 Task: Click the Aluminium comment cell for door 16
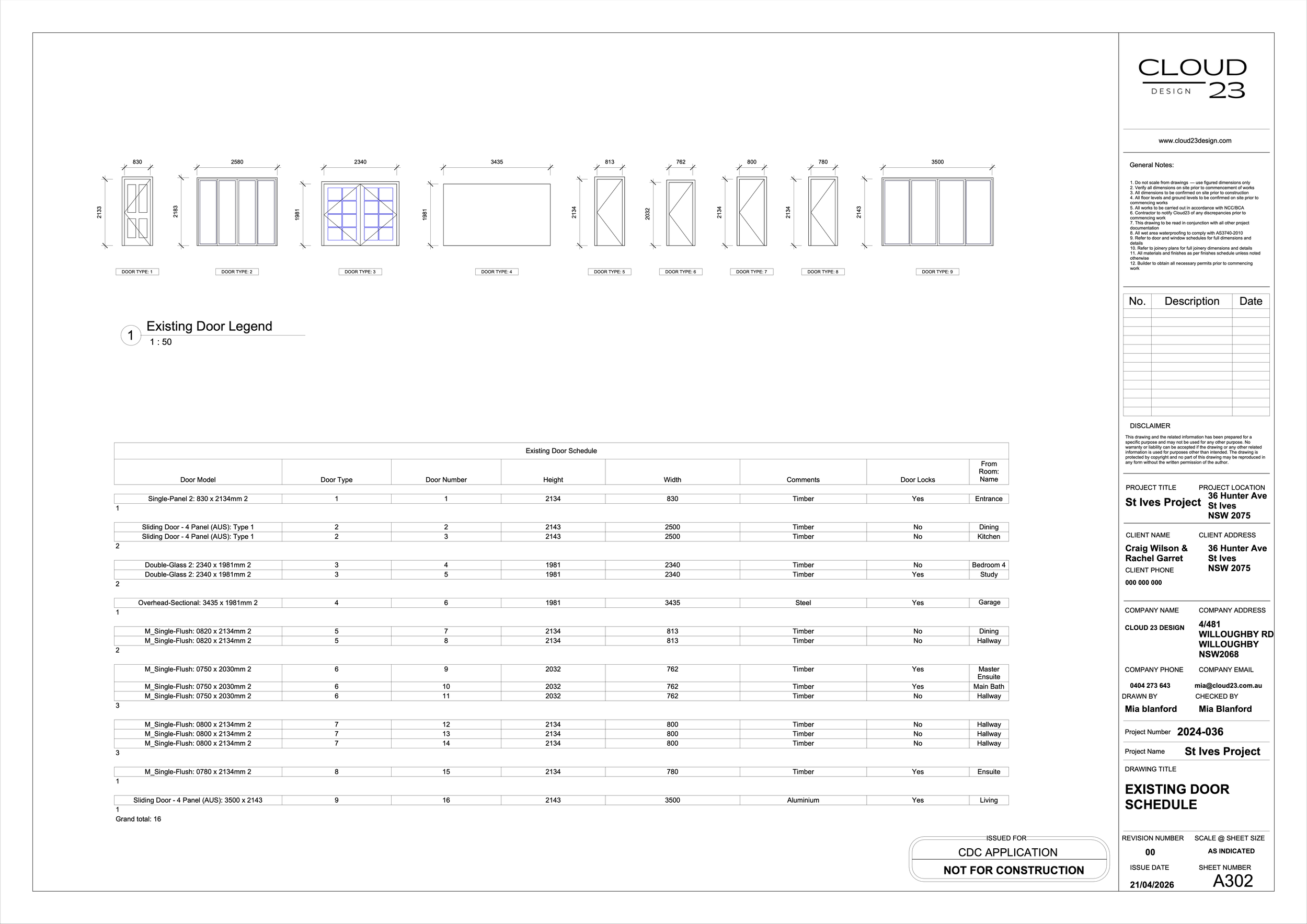(802, 800)
